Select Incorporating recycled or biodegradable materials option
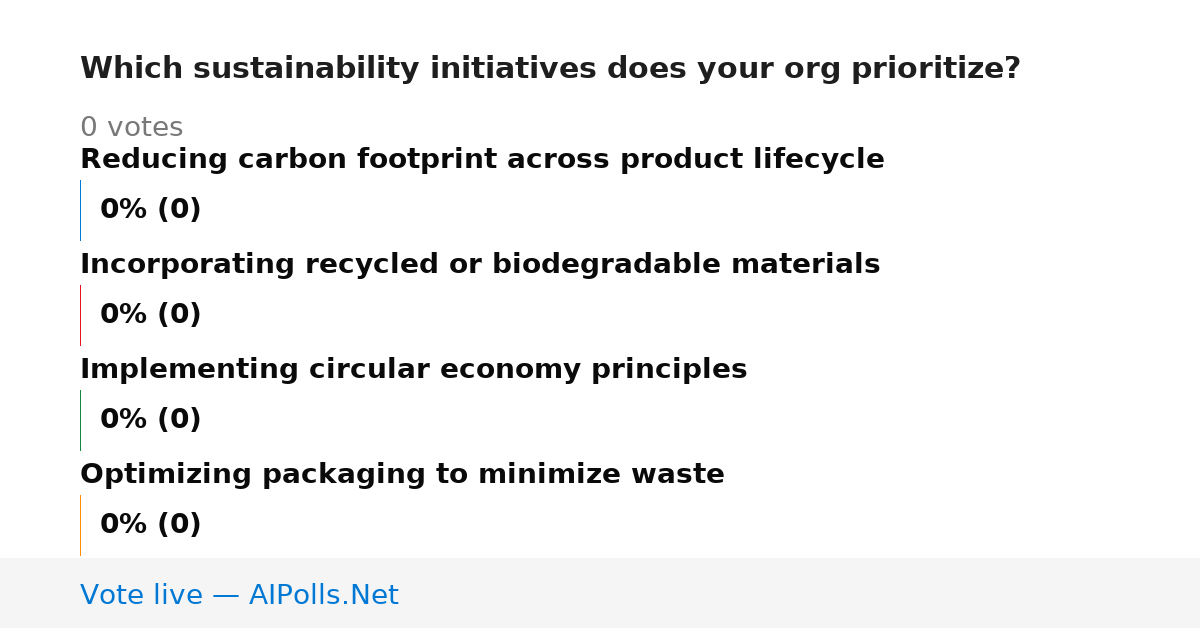The image size is (1200, 628). click(x=480, y=265)
